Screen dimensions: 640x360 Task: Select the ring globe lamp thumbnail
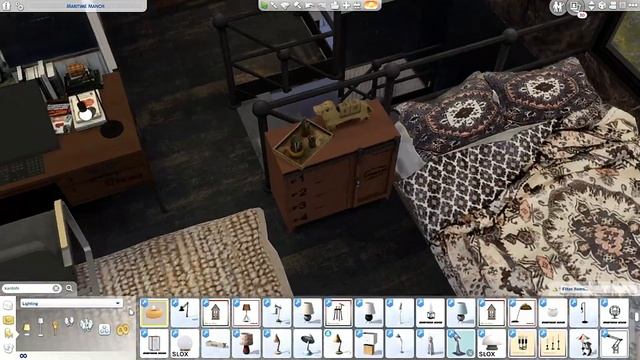(614, 313)
